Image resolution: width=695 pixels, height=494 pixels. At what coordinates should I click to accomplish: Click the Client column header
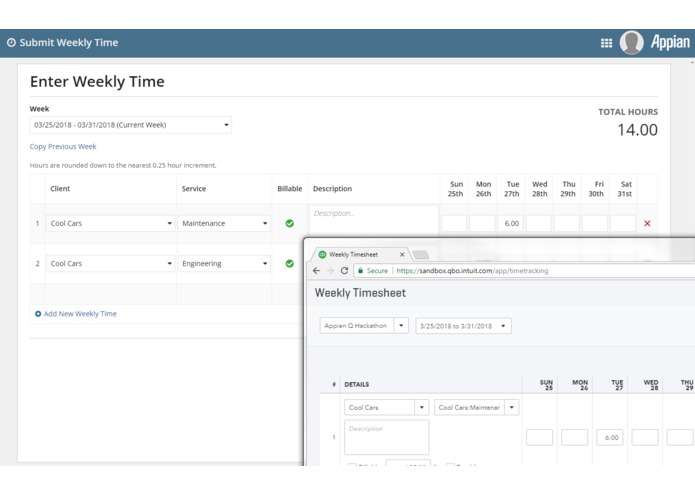(x=60, y=189)
